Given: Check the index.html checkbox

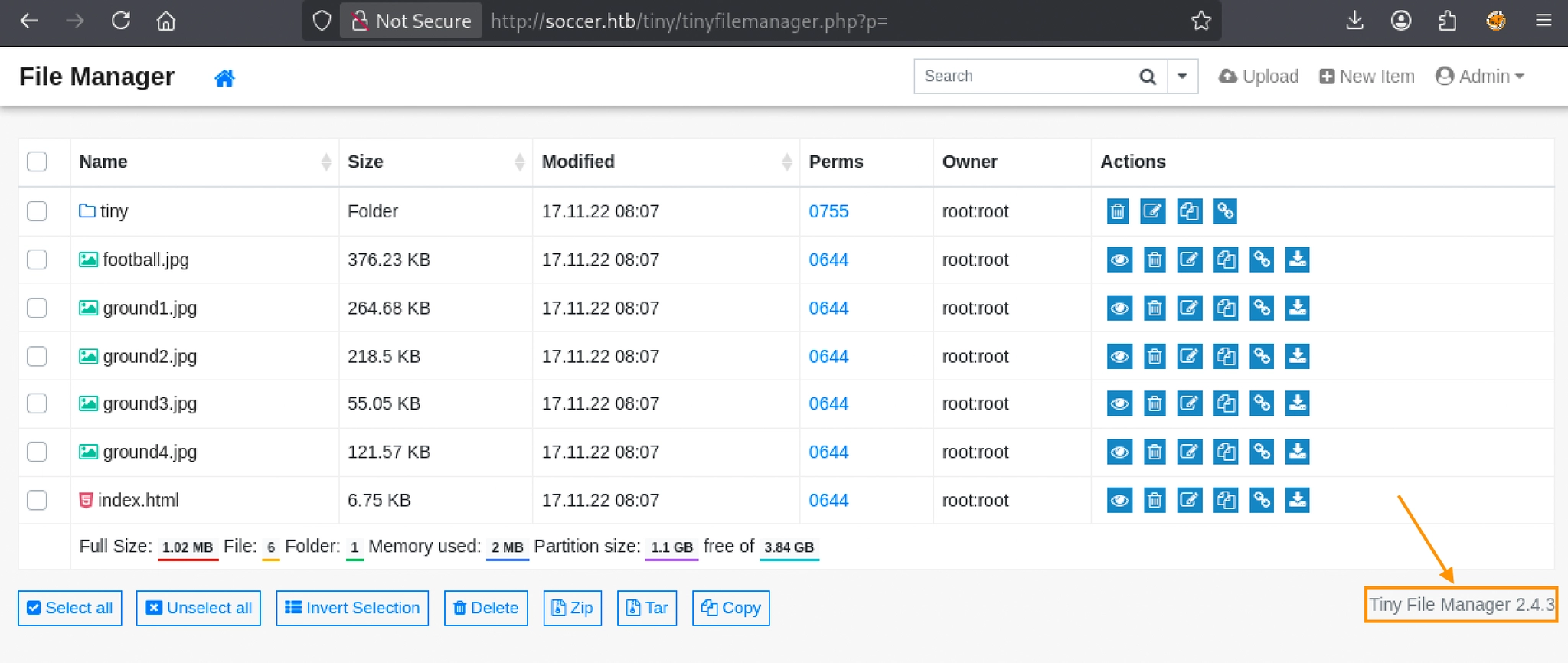Looking at the screenshot, I should 37,500.
